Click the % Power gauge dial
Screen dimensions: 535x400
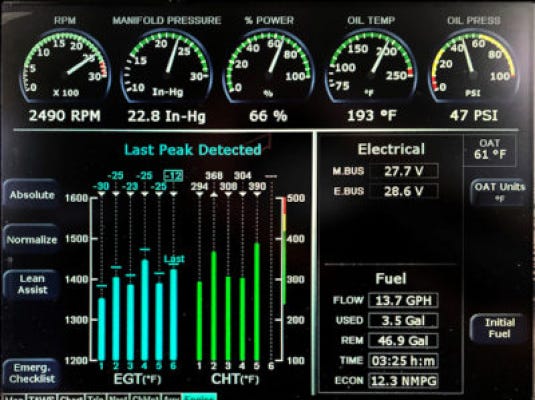pyautogui.click(x=269, y=67)
